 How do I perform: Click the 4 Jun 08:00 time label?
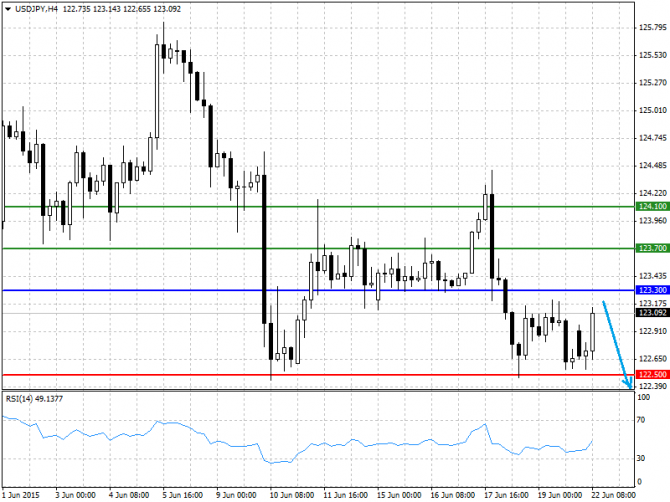[129, 495]
